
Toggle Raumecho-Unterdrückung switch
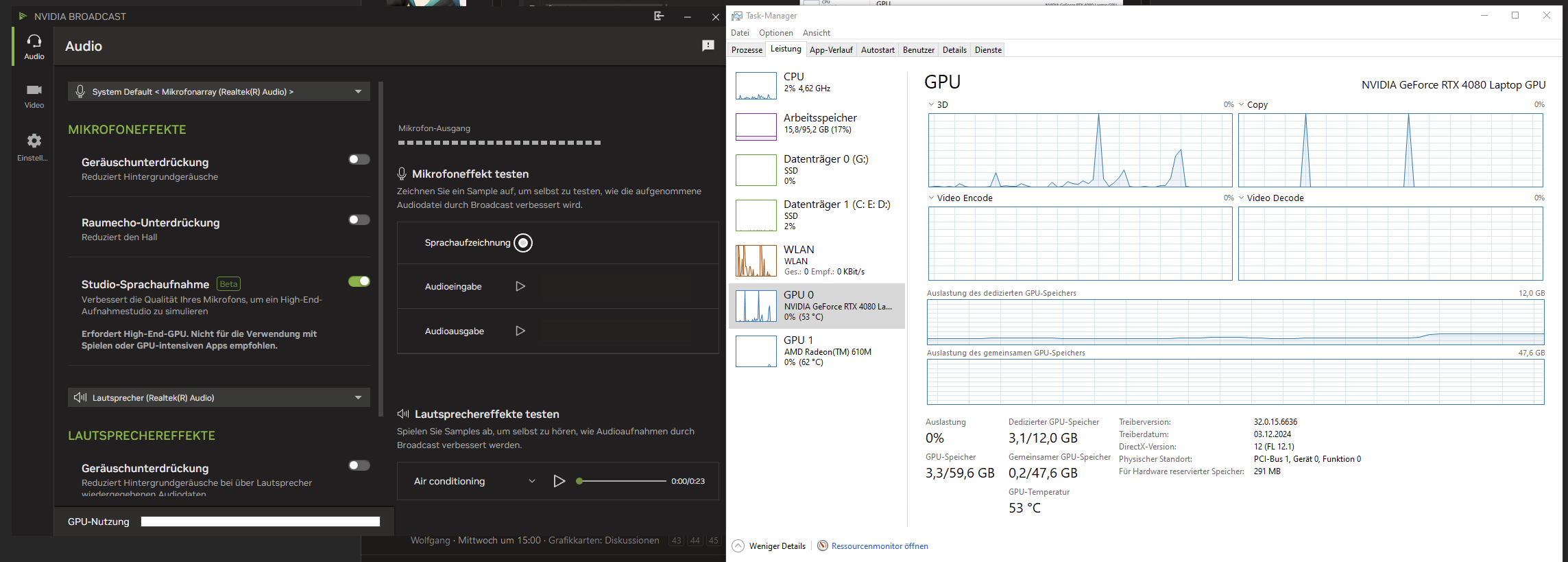359,220
